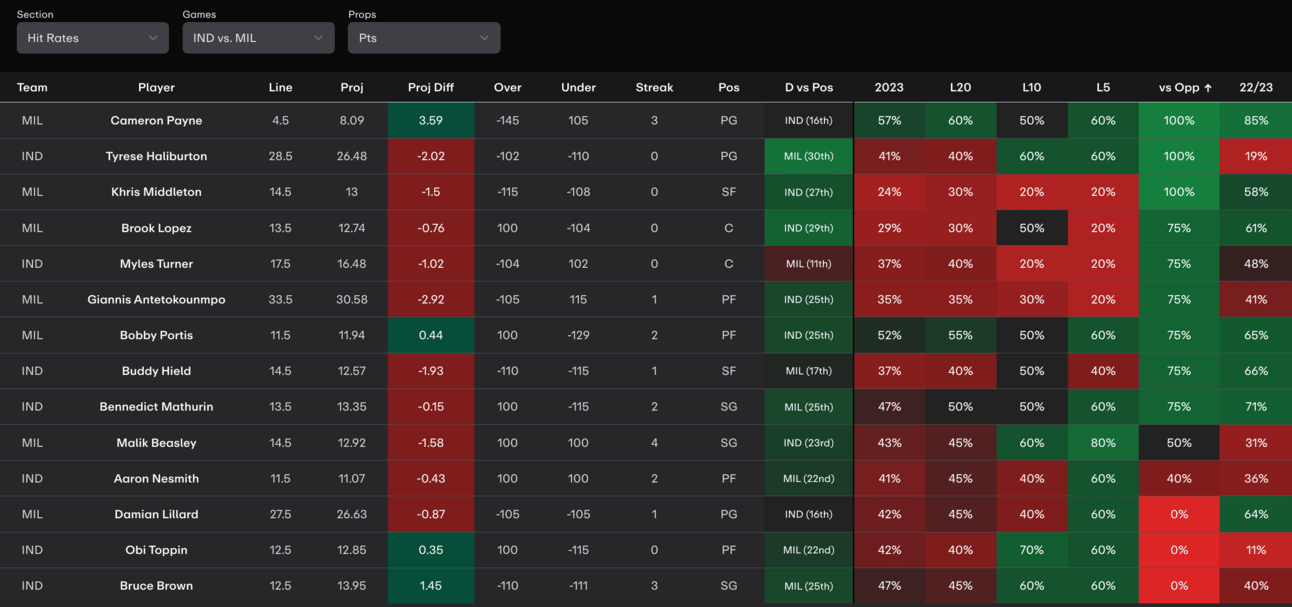The width and height of the screenshot is (1292, 607).
Task: Click Khris Middleton's 24% 2023 cell
Action: pyautogui.click(x=889, y=192)
